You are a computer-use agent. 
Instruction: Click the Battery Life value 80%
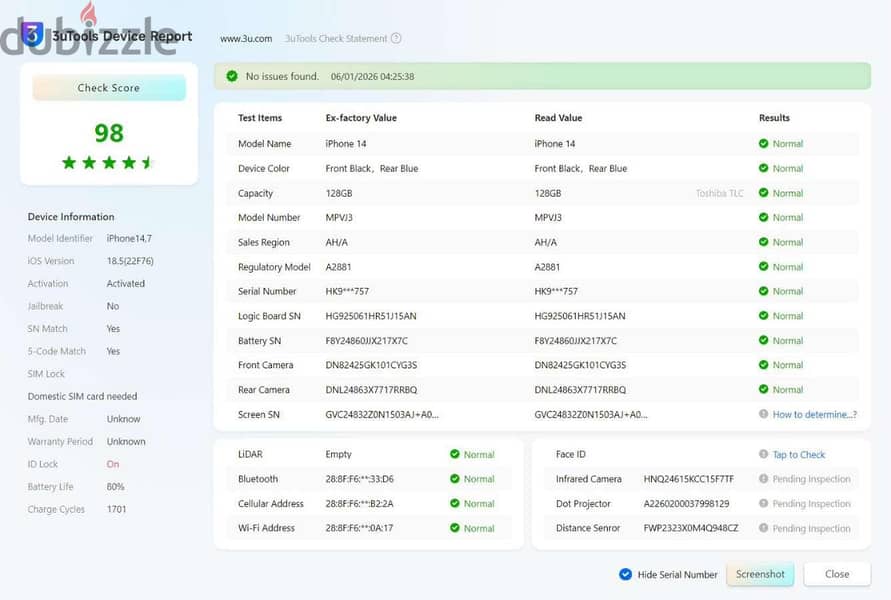pos(115,487)
